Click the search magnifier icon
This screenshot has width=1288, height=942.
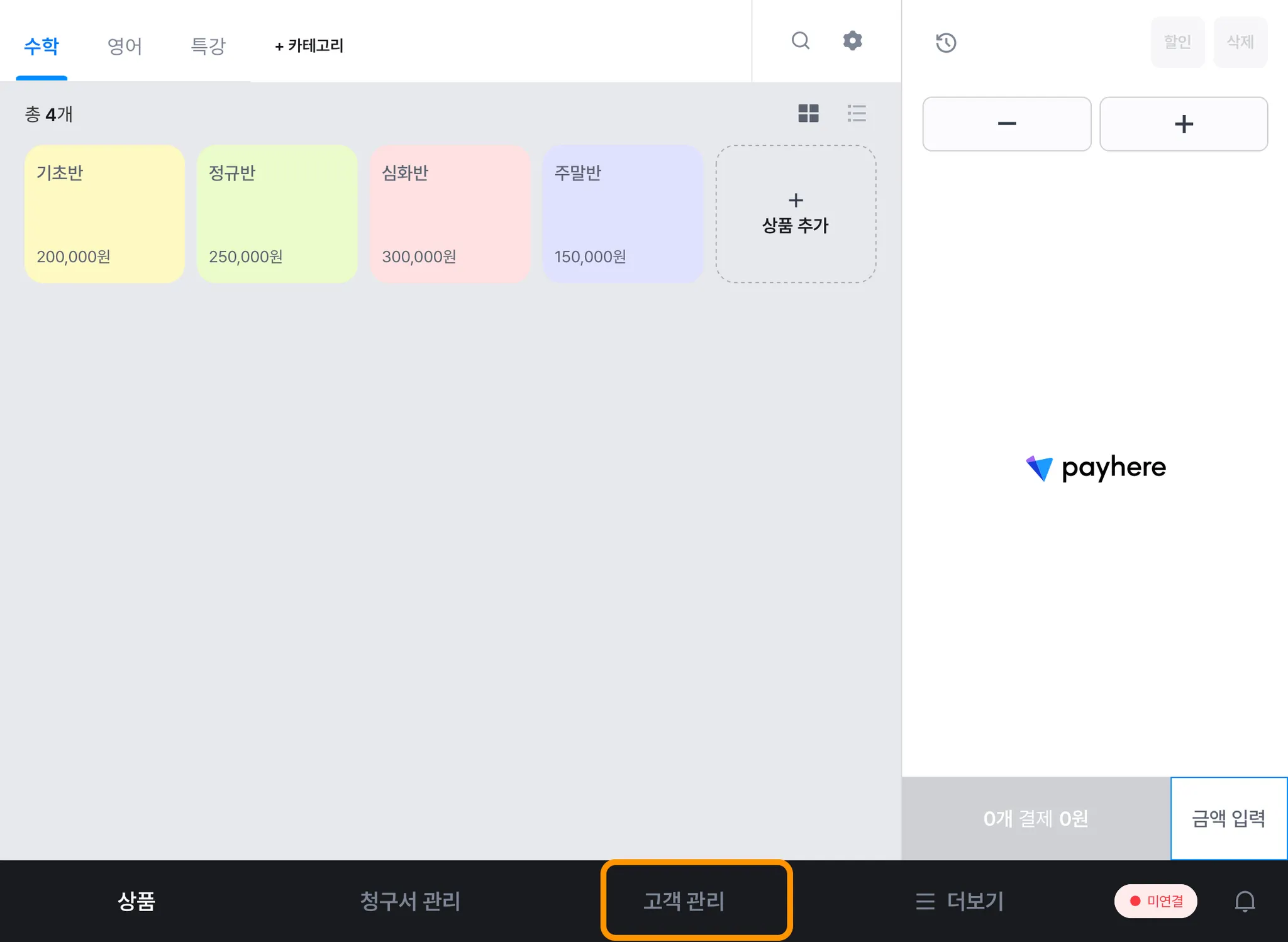pos(800,41)
